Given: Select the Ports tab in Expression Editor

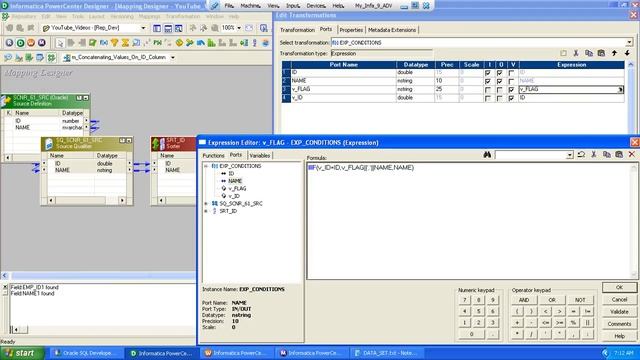Looking at the screenshot, I should pyautogui.click(x=236, y=155).
